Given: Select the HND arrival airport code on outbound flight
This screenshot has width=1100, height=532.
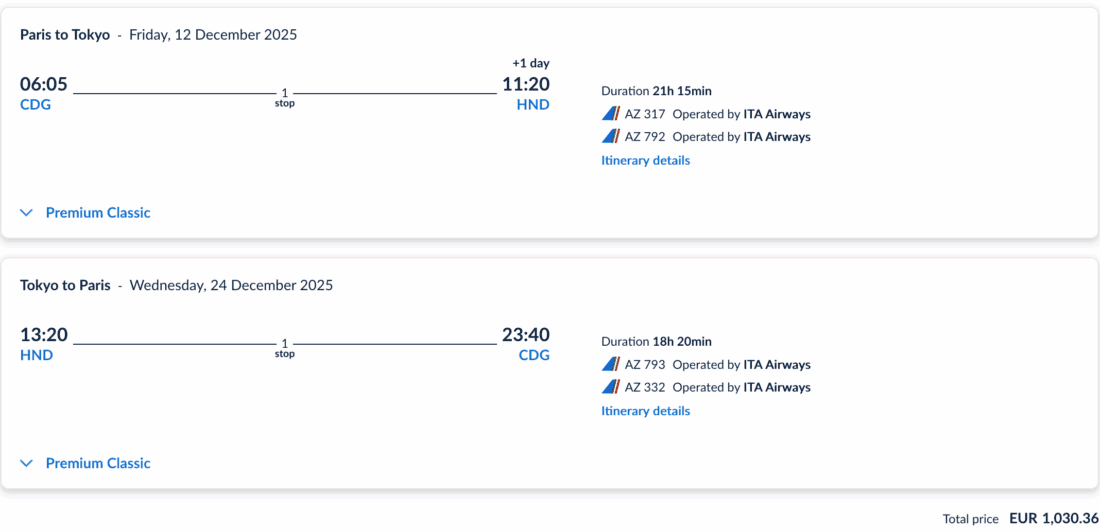Looking at the screenshot, I should [533, 105].
